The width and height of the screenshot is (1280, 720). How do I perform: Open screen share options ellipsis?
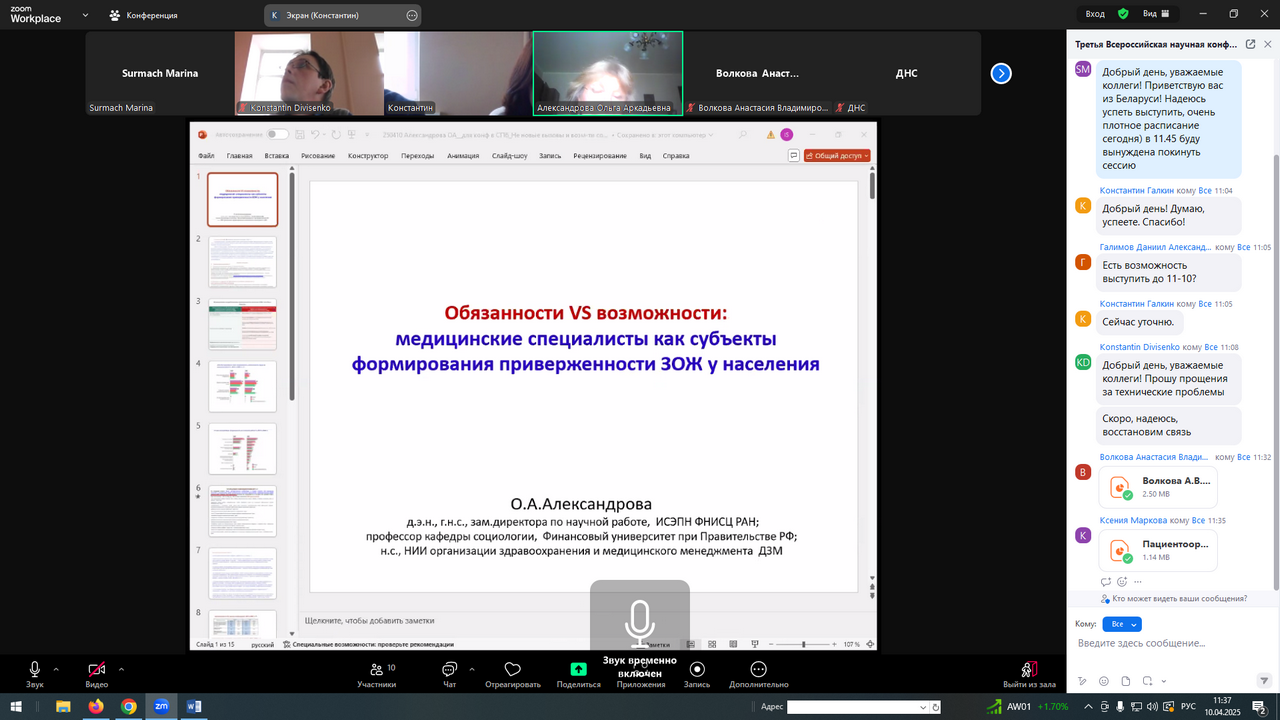[x=412, y=15]
